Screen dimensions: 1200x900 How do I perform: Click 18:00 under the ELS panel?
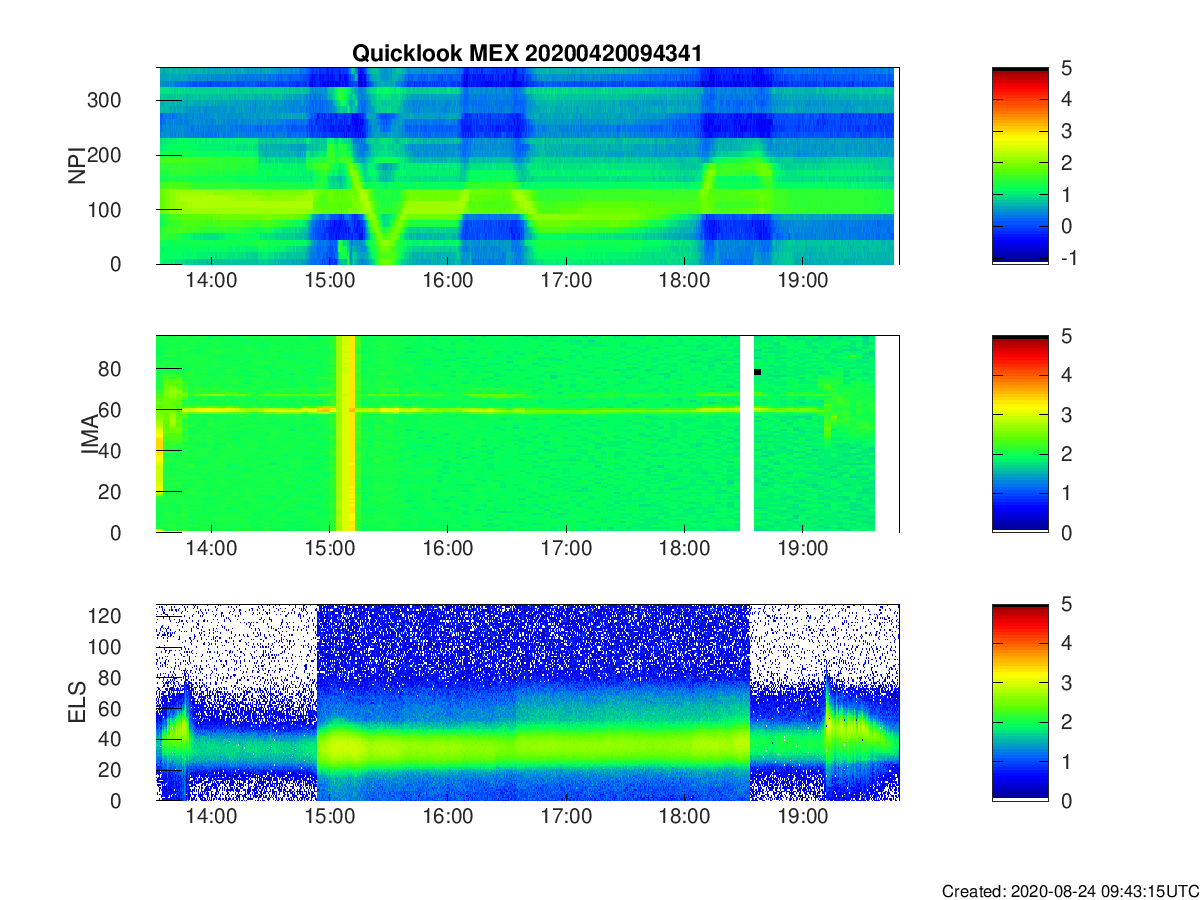pos(684,817)
